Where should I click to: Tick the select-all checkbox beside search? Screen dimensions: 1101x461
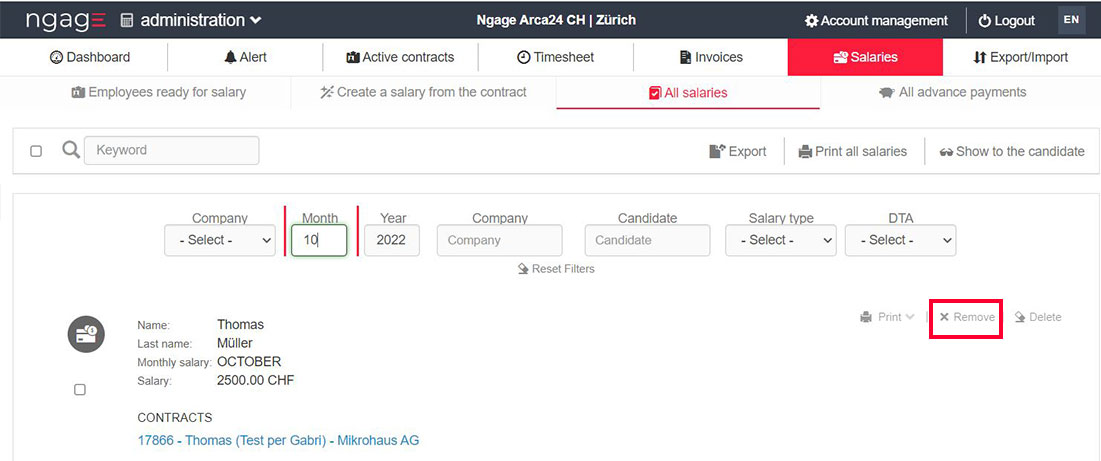click(x=36, y=151)
